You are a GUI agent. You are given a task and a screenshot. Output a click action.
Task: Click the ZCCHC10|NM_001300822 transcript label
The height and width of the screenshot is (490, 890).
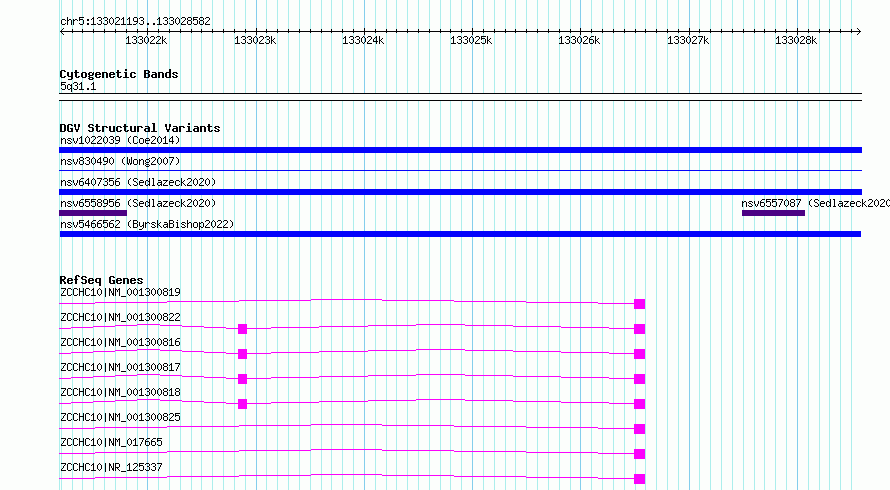(120, 317)
